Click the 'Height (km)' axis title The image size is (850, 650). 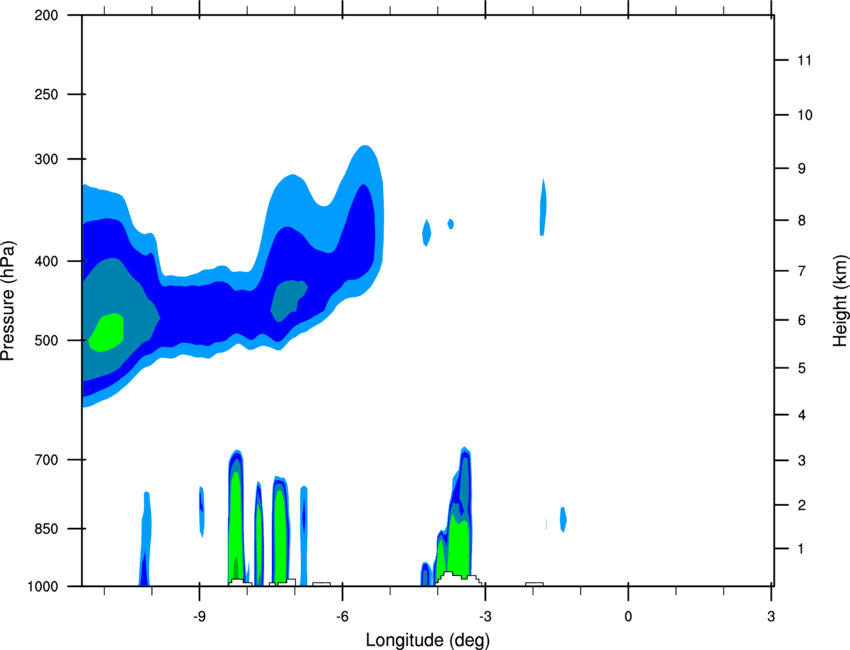click(840, 301)
